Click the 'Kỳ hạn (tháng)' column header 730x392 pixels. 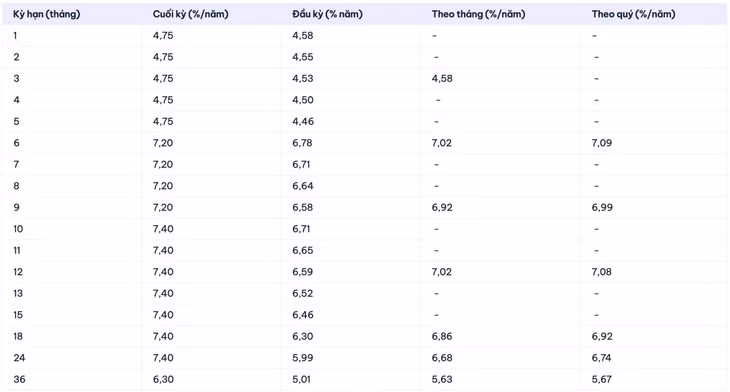[47, 14]
